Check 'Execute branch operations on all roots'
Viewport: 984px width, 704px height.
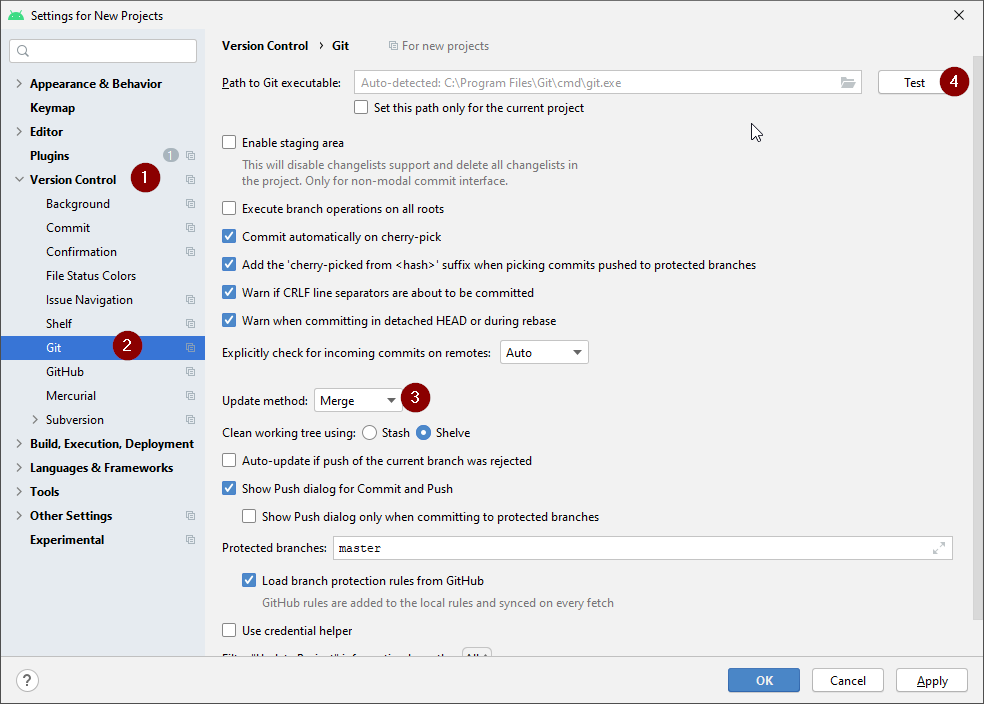pyautogui.click(x=229, y=208)
